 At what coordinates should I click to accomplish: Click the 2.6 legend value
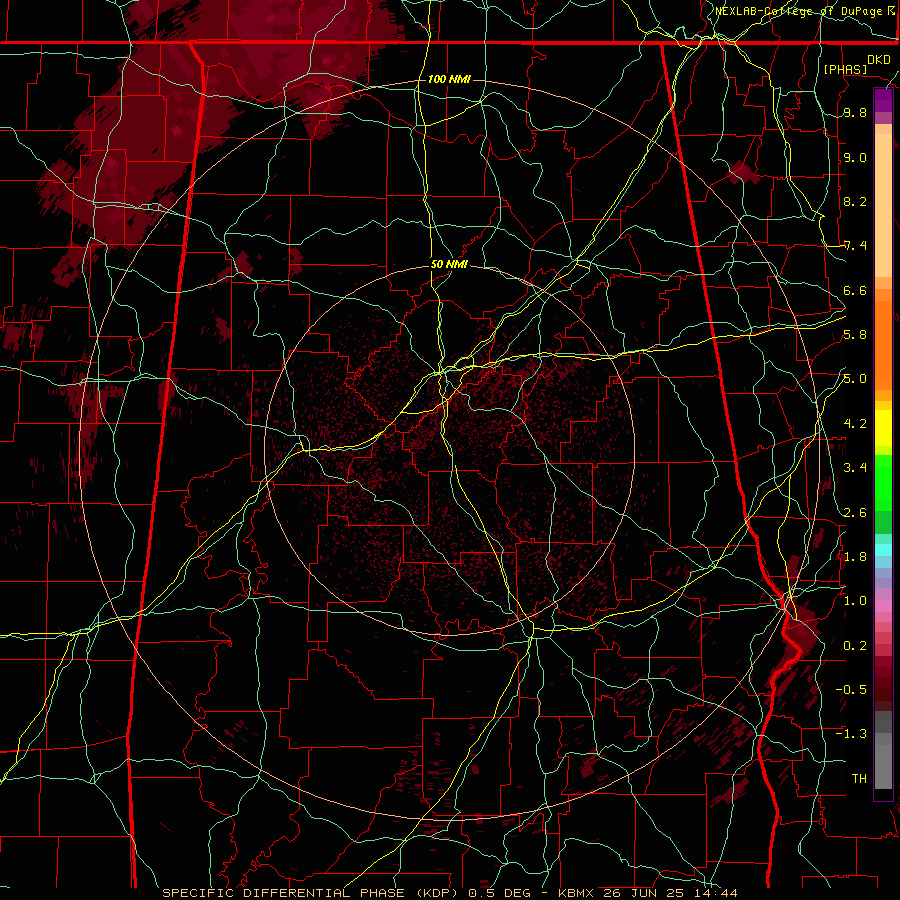855,513
